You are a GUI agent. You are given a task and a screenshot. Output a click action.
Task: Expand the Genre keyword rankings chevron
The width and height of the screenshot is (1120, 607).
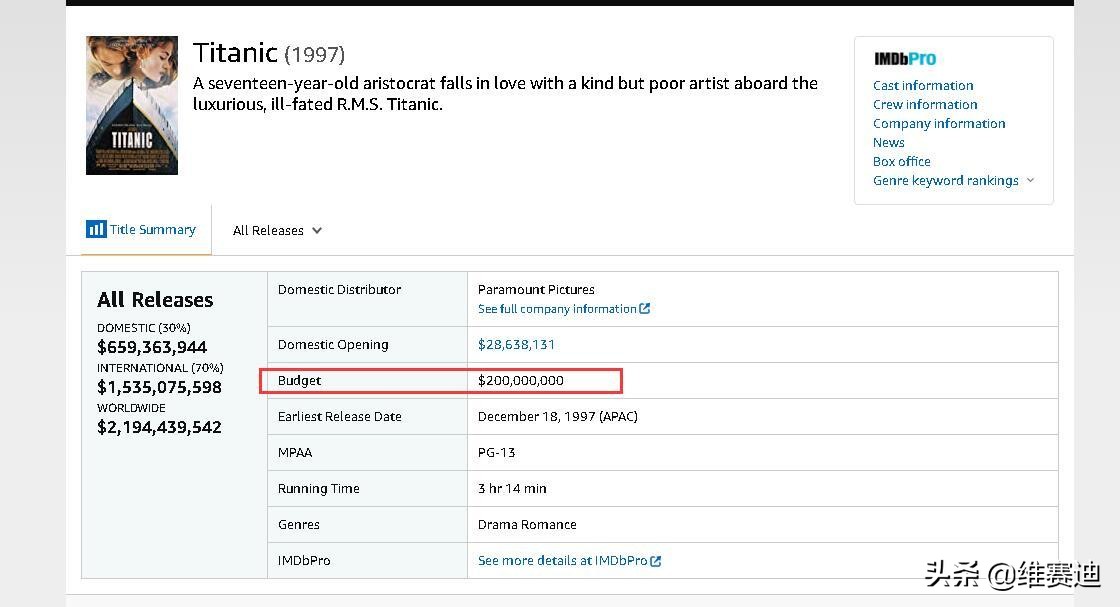pos(1031,180)
